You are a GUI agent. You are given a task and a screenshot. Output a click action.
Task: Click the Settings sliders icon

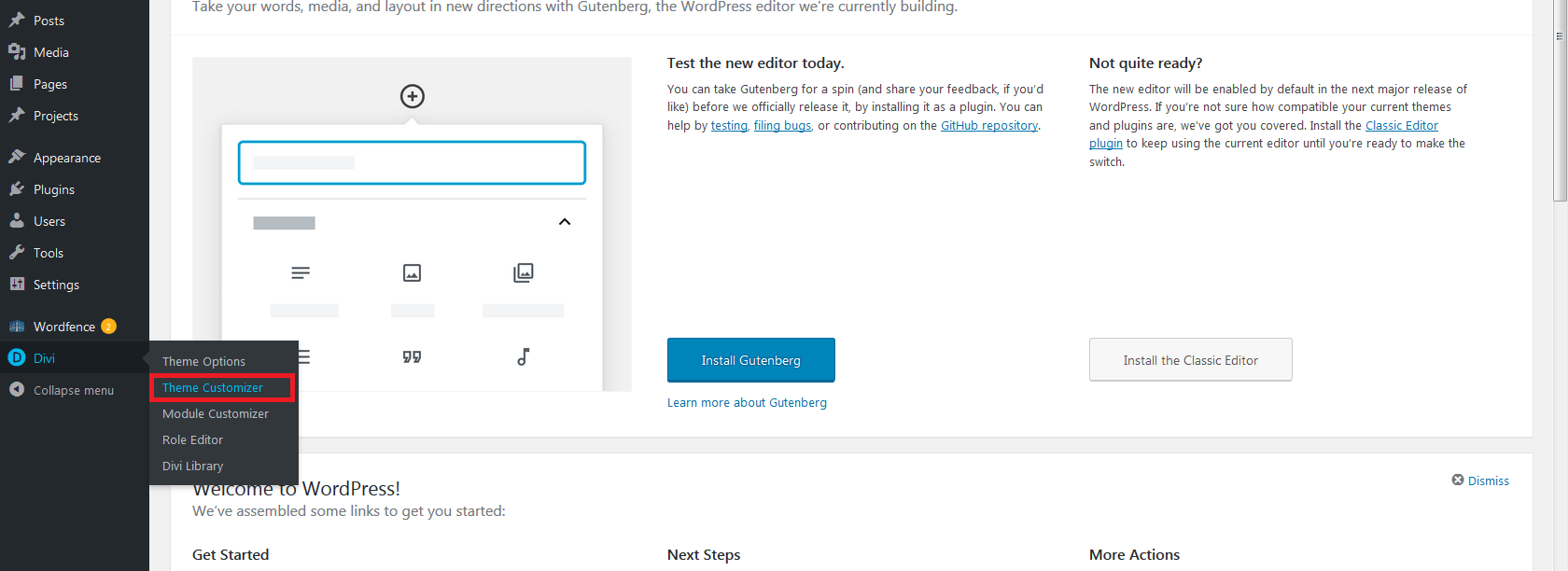click(x=17, y=285)
